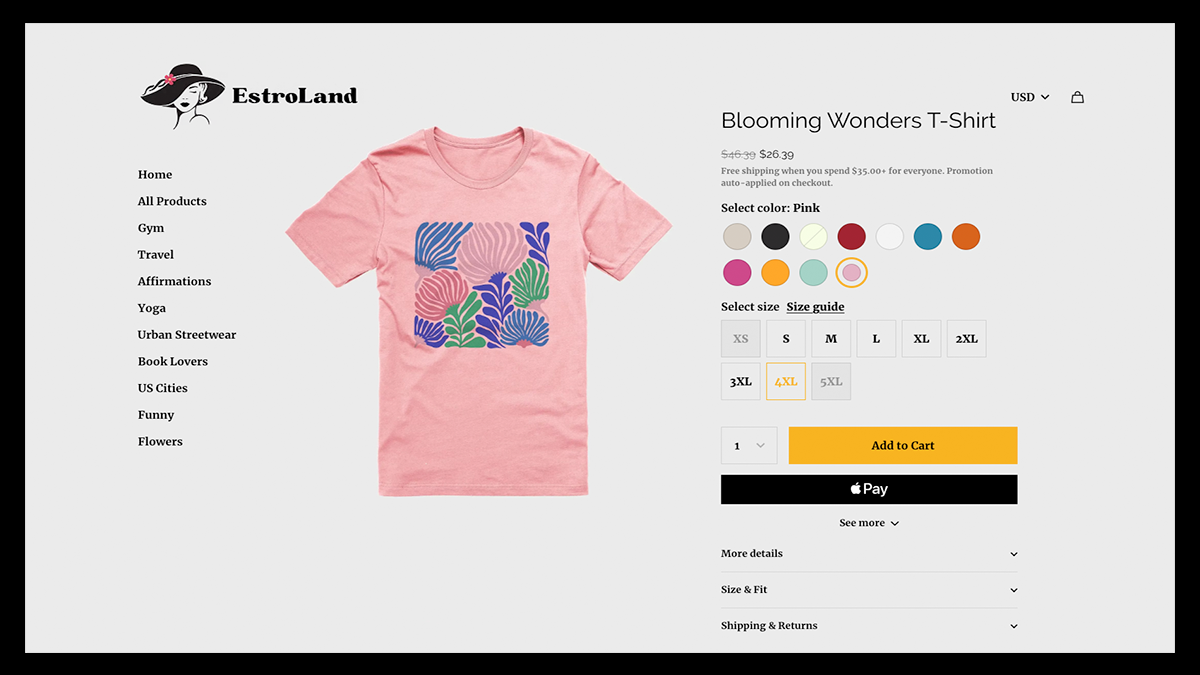Click the pink t-shirt product image
Image resolution: width=1200 pixels, height=675 pixels.
[x=478, y=310]
